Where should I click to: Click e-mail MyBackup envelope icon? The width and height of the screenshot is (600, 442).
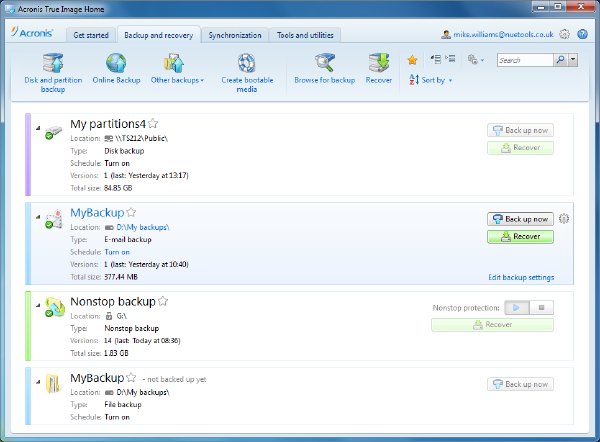tap(54, 219)
